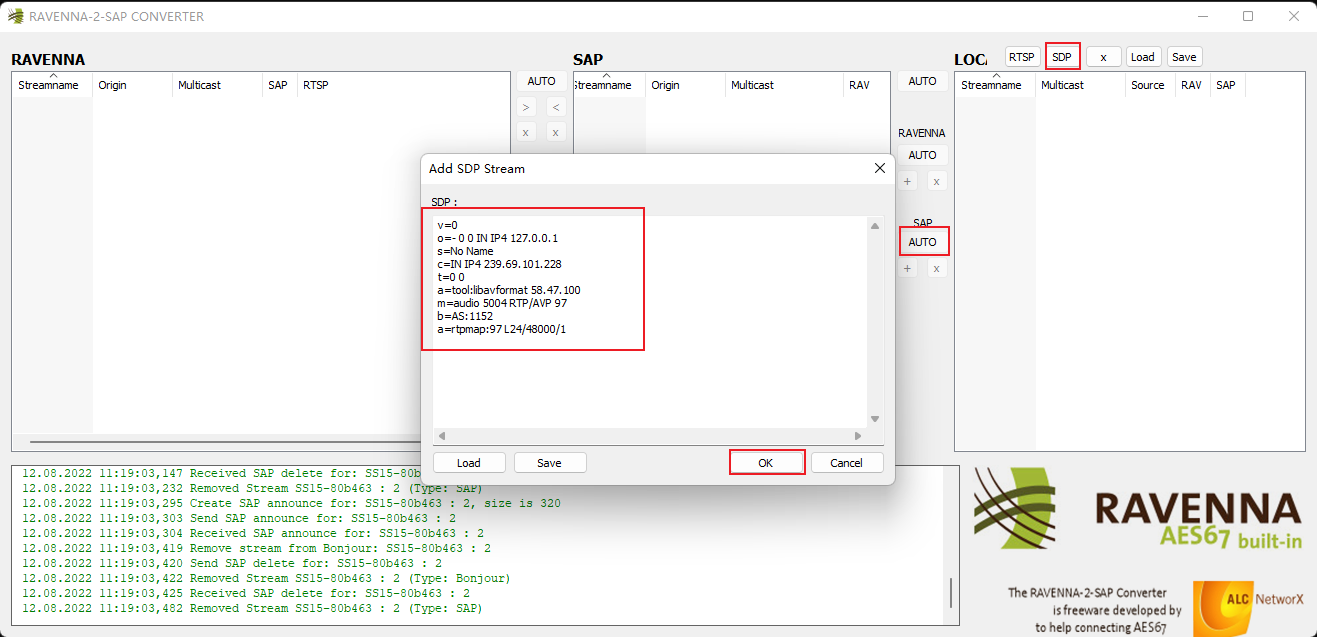
Task: Maximize the RAVENNA-2-SAP Converter window
Action: (x=1248, y=16)
